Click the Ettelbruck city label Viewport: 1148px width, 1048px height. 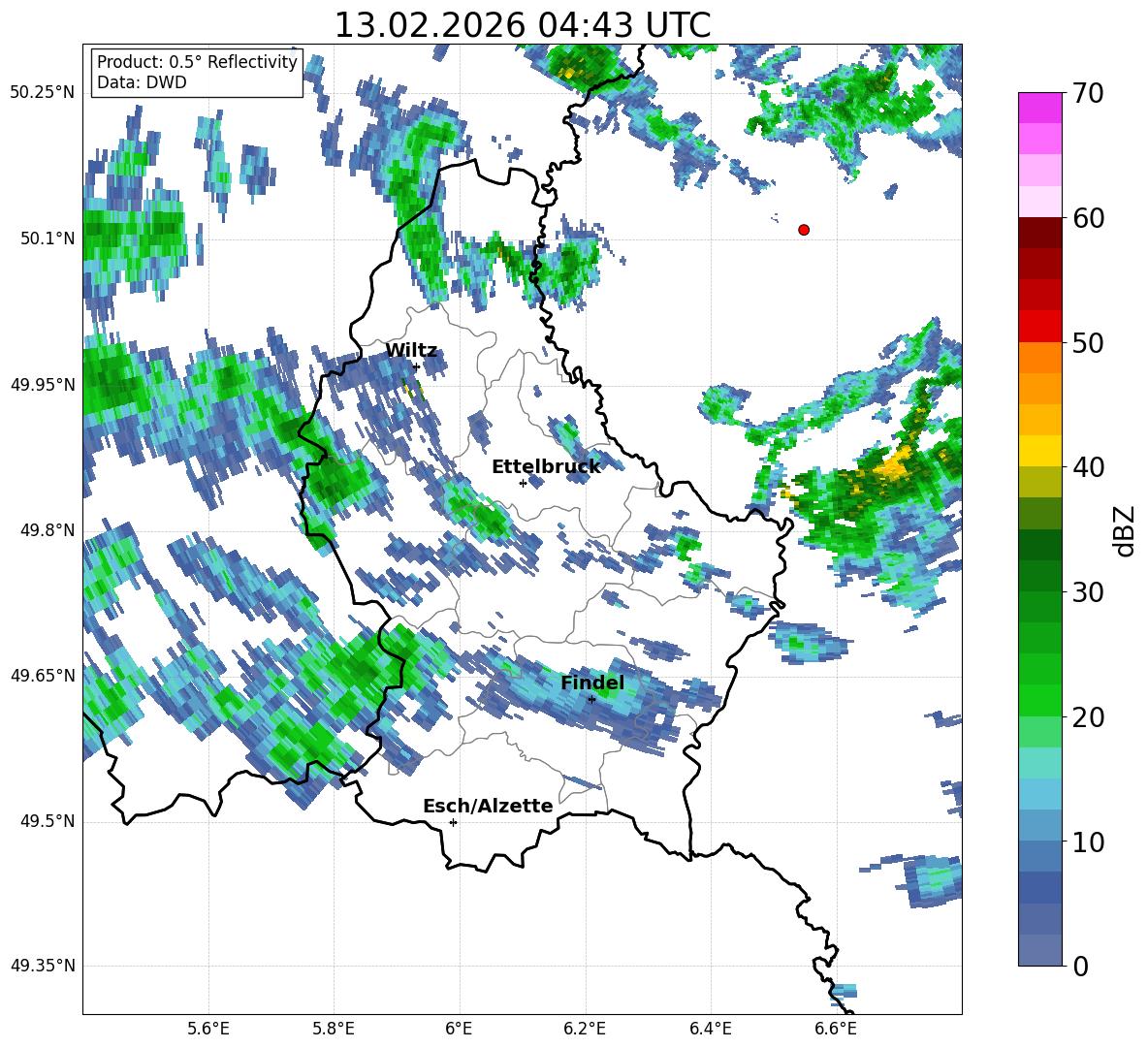[x=546, y=466]
